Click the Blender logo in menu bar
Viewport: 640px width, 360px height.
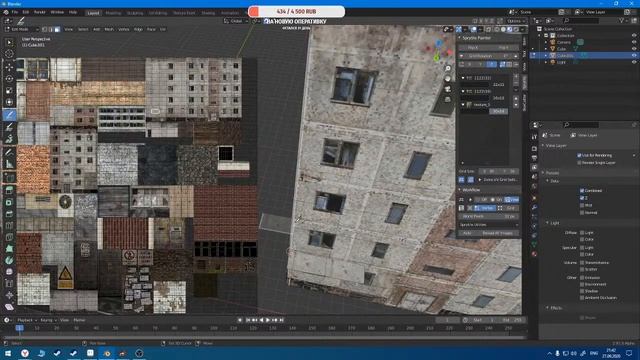point(6,12)
